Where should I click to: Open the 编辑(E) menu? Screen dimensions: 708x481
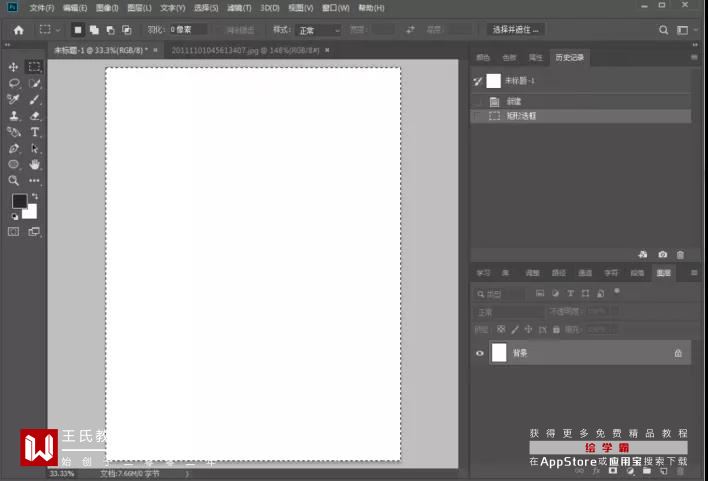coord(75,8)
